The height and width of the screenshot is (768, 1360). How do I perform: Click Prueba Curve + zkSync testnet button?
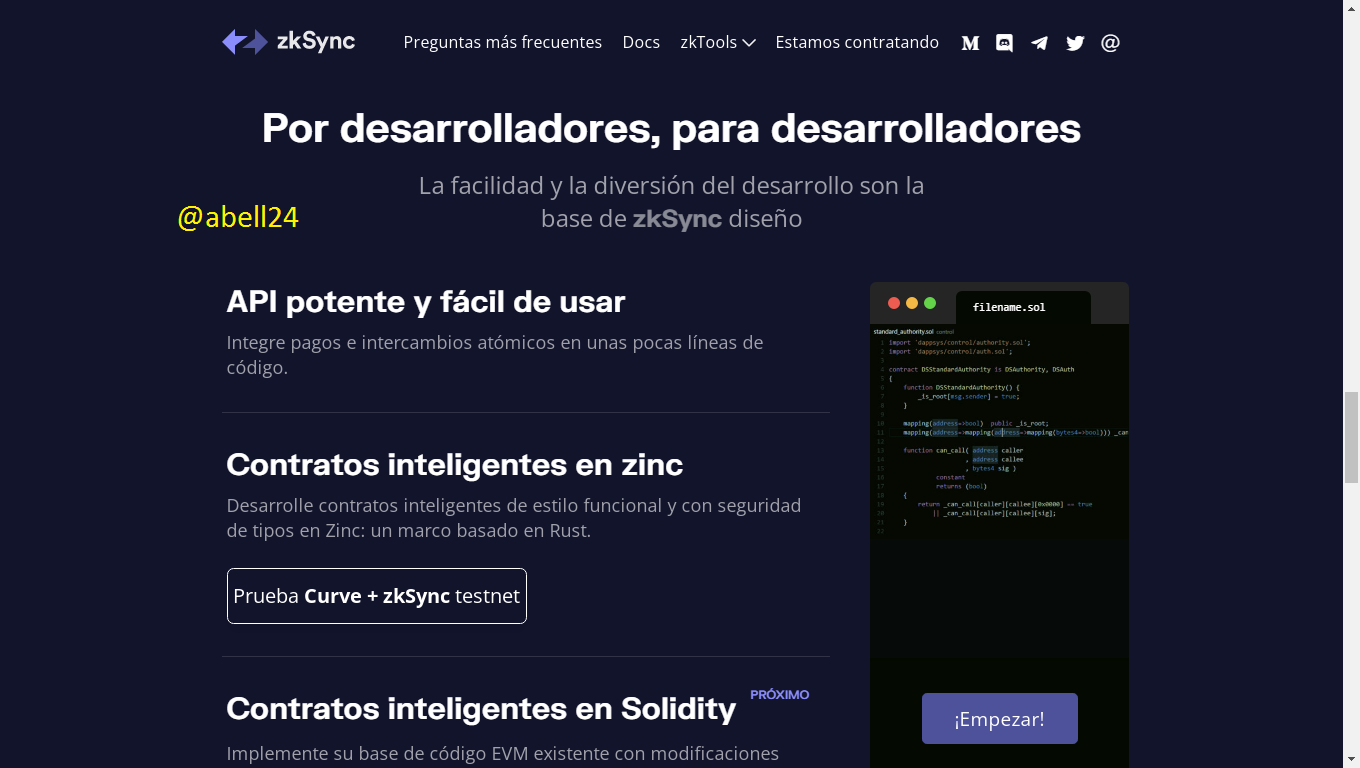click(377, 596)
